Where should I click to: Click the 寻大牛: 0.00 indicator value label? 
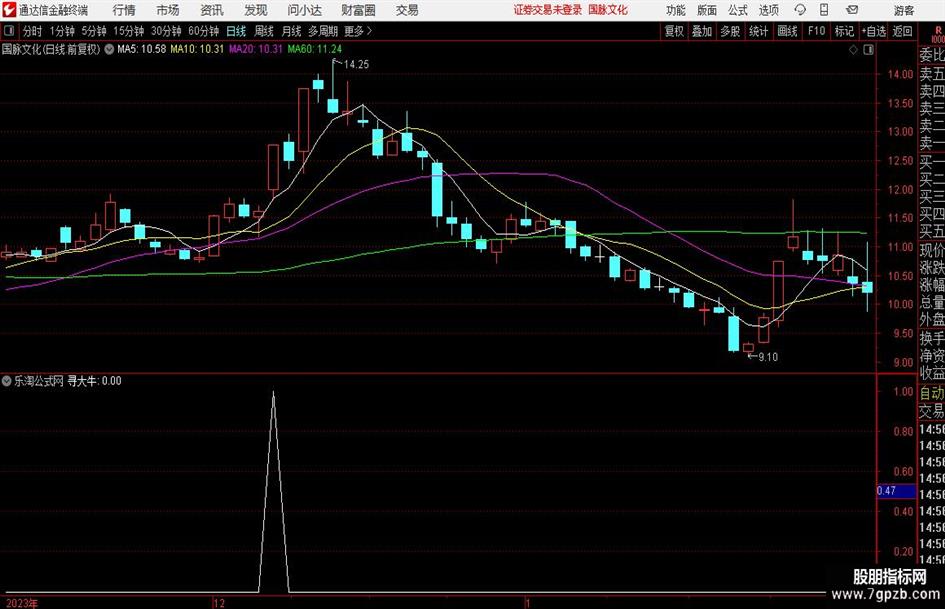point(94,381)
